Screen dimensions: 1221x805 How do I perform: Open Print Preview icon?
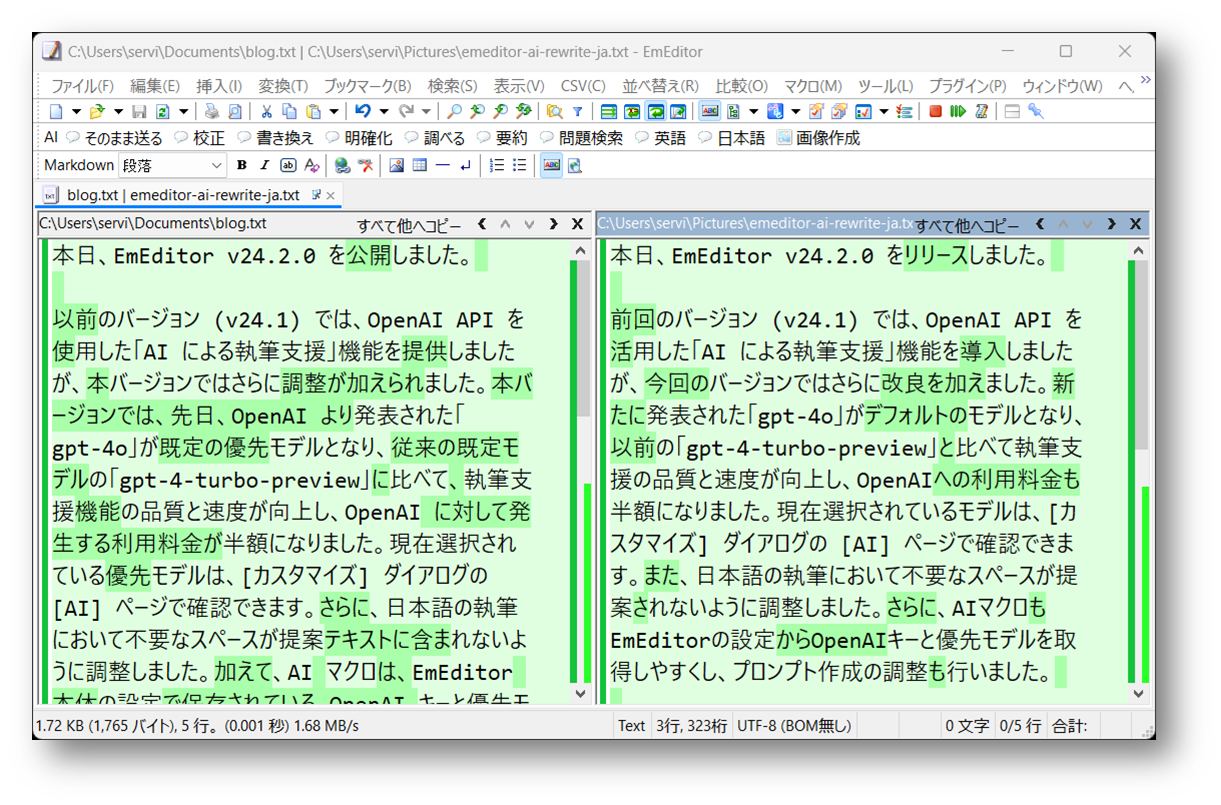pos(234,112)
